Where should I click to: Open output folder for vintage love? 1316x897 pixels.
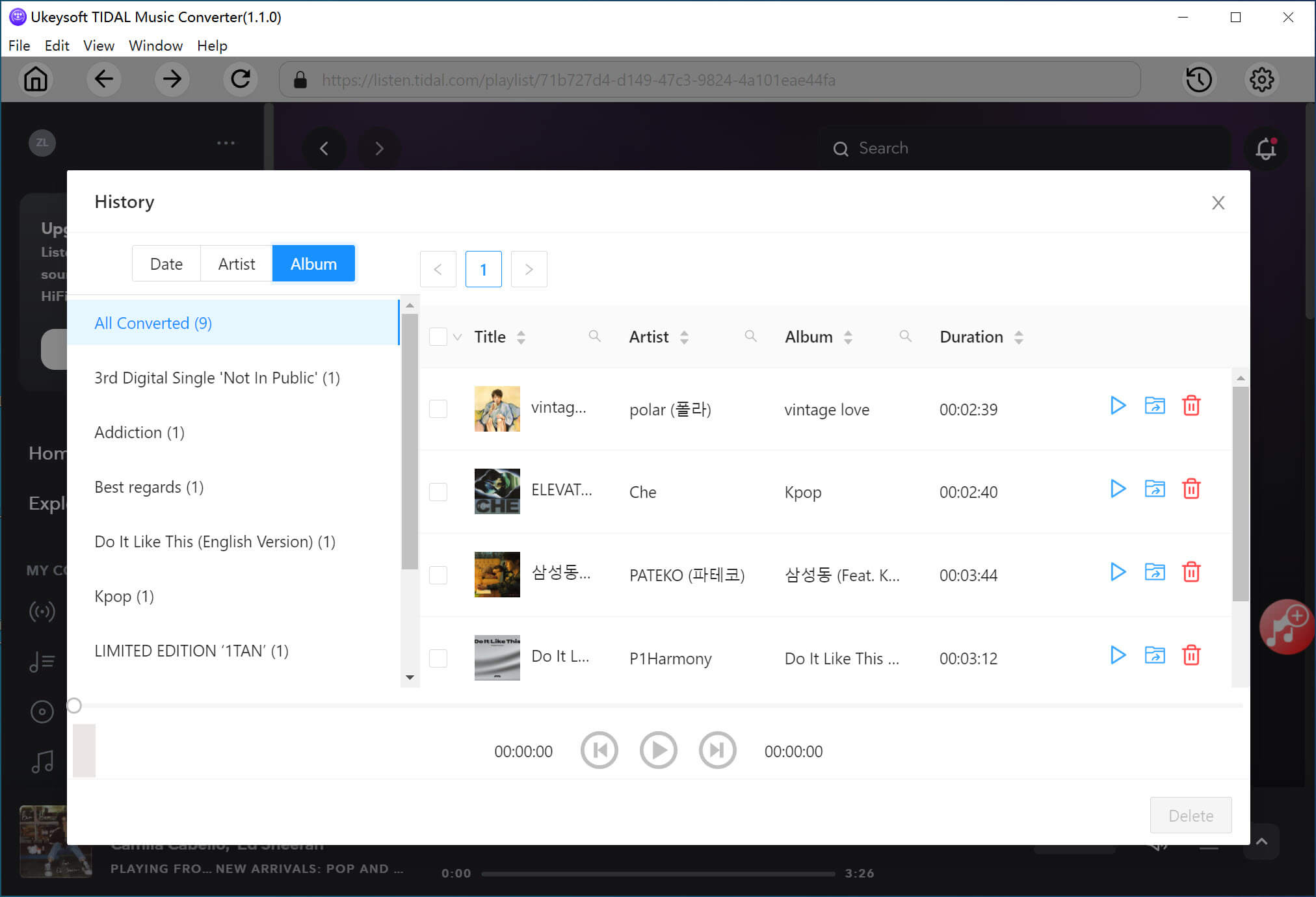pos(1155,406)
